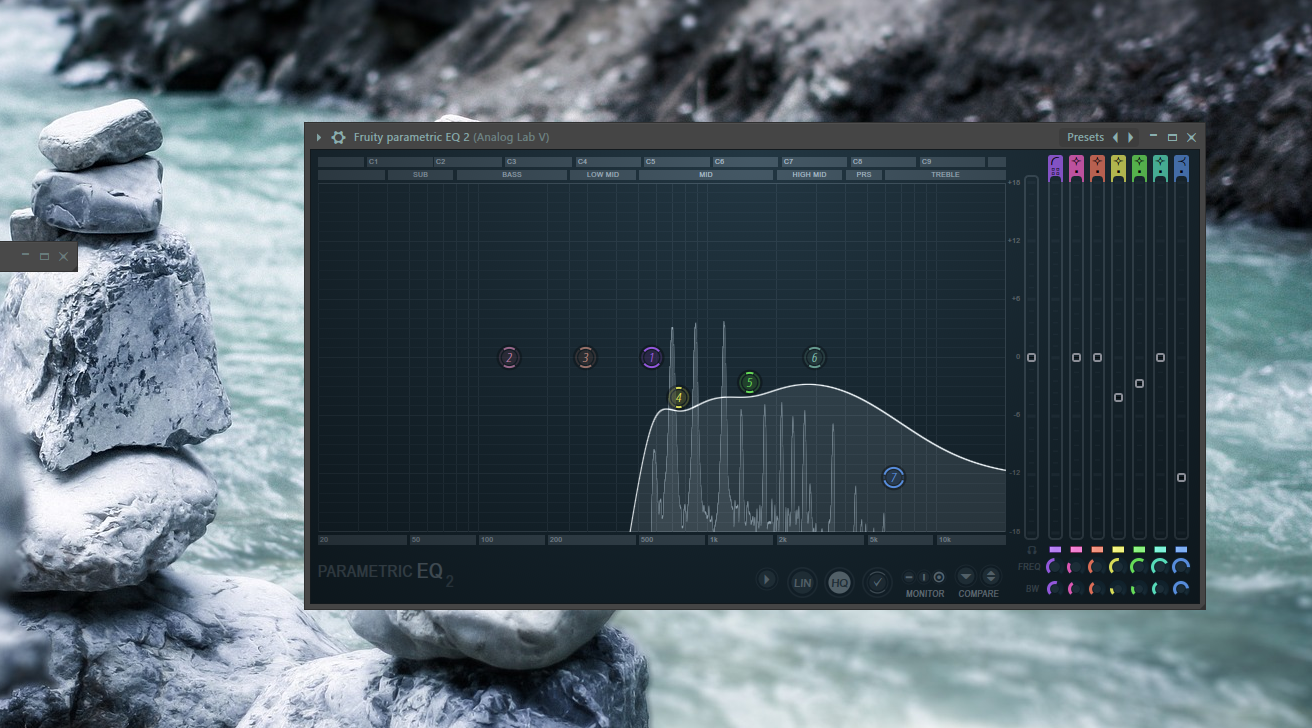This screenshot has height=728, width=1312.
Task: Select band 1 node on the EQ graph
Action: tap(652, 357)
